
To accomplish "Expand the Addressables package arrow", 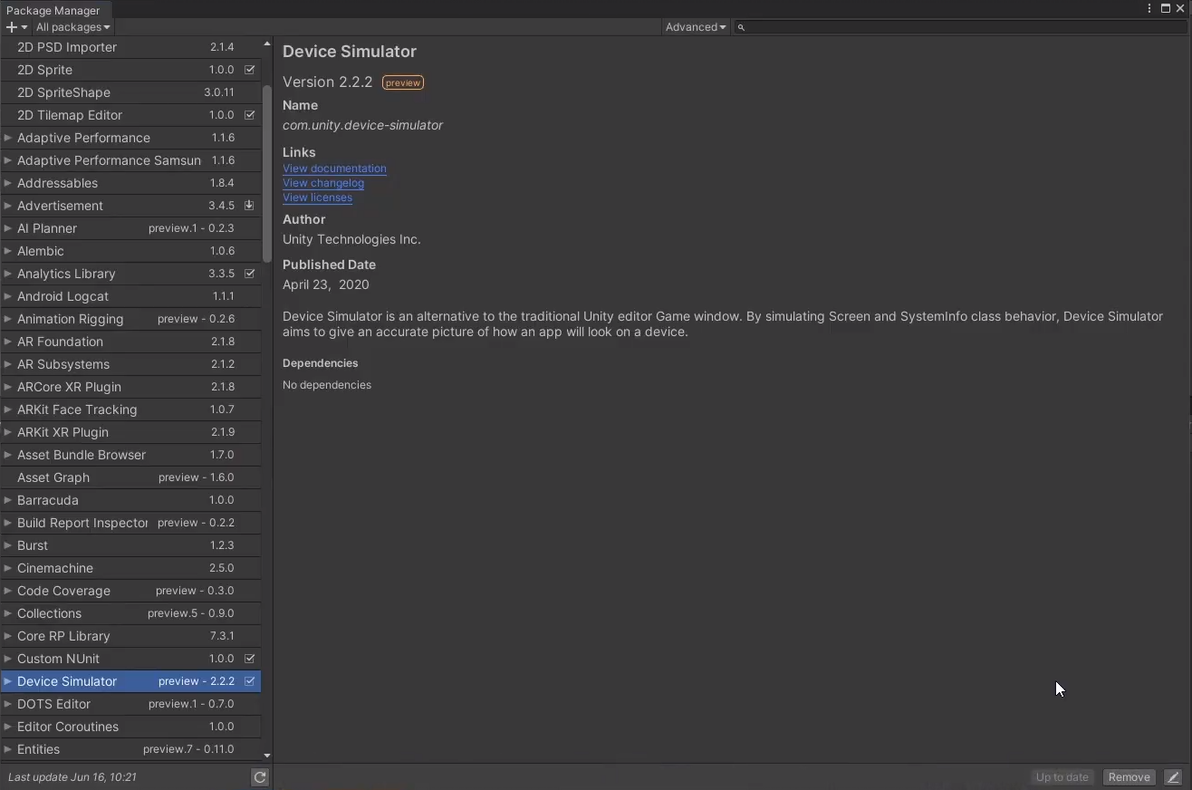I will pyautogui.click(x=8, y=182).
